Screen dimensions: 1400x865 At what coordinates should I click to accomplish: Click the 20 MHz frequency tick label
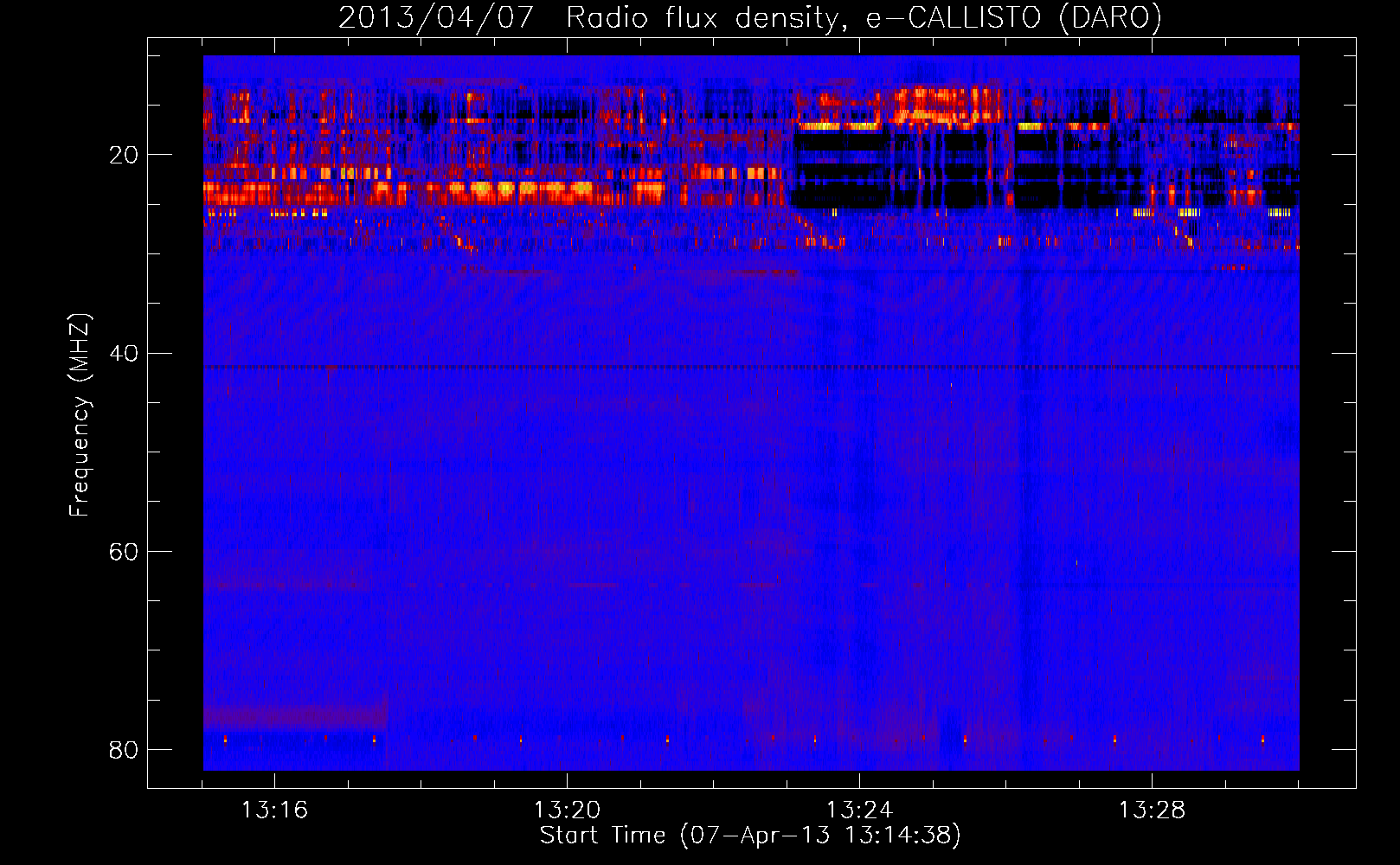[123, 156]
